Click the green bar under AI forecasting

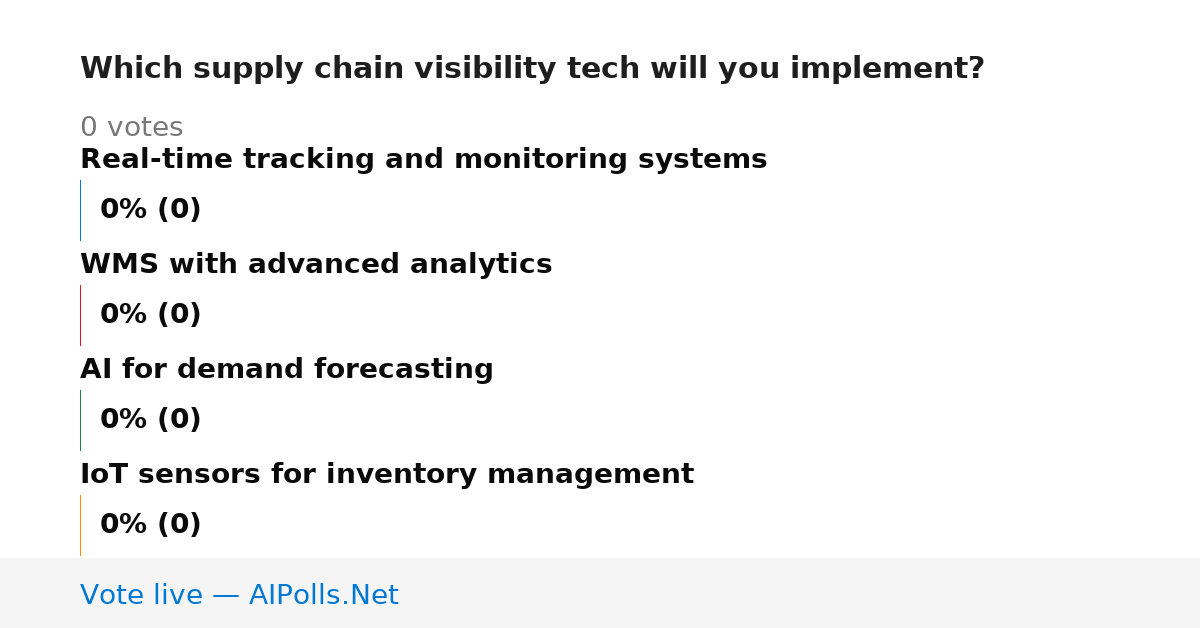(80, 420)
